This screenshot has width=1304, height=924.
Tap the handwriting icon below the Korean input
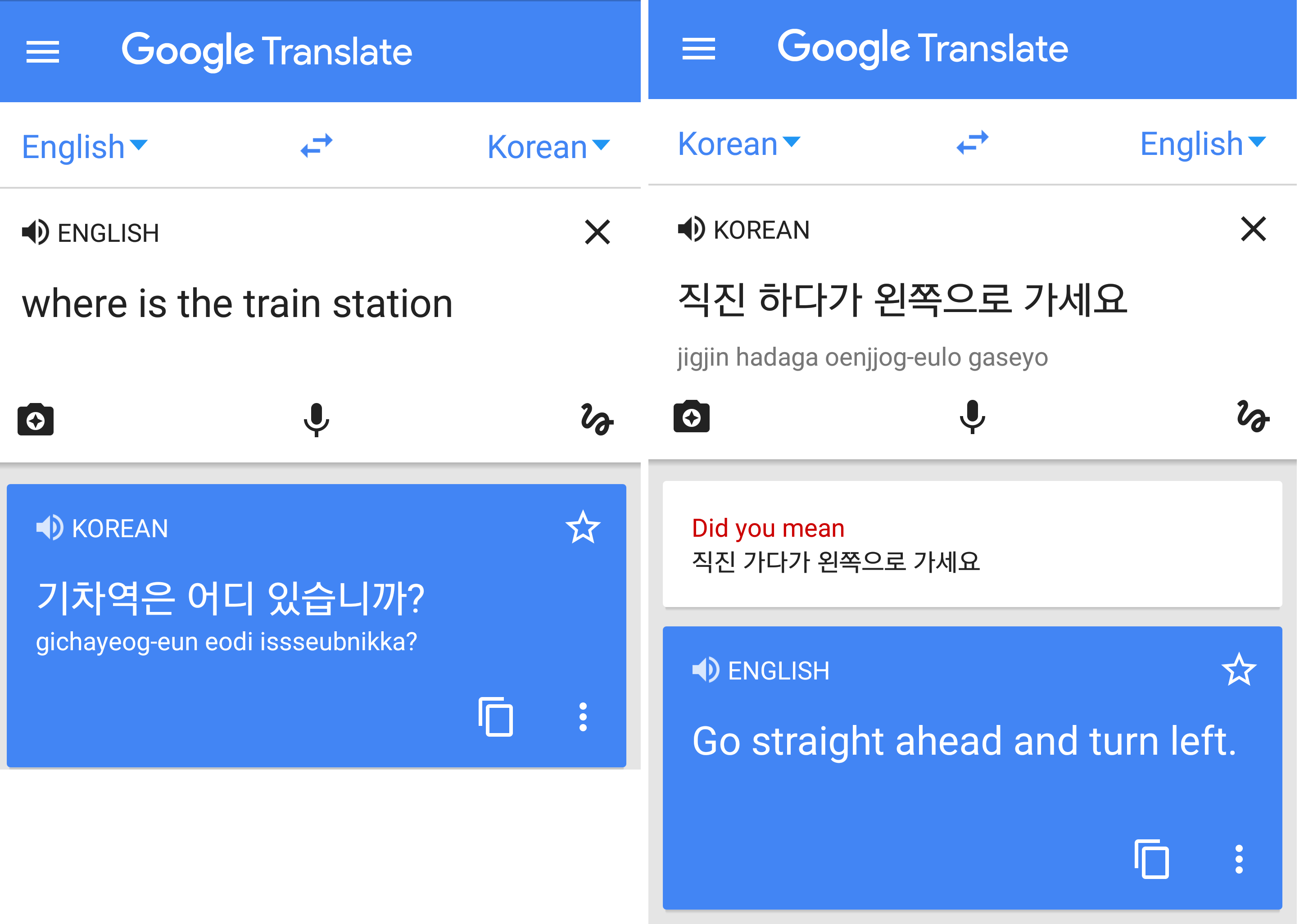tap(1252, 417)
